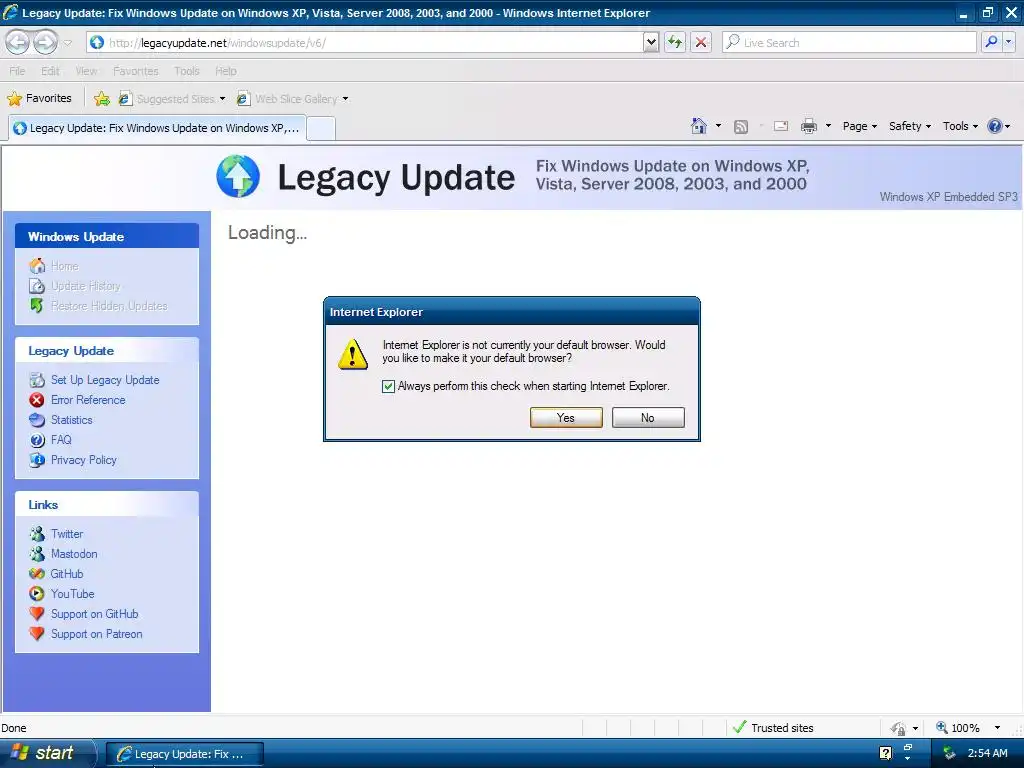Screen dimensions: 1024x768
Task: Click the Home toolbar icon
Action: click(x=699, y=126)
